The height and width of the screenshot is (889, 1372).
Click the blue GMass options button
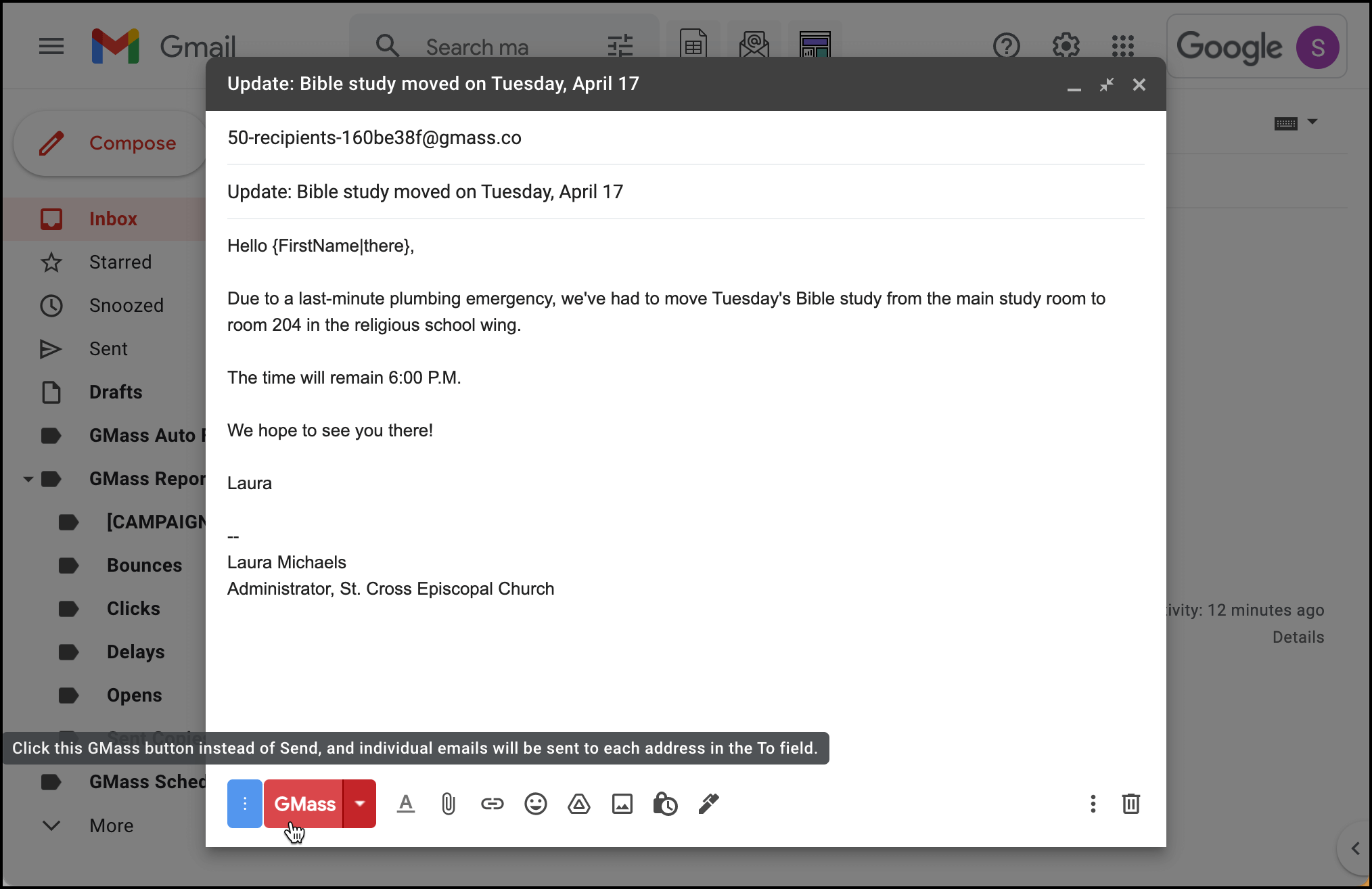[245, 804]
